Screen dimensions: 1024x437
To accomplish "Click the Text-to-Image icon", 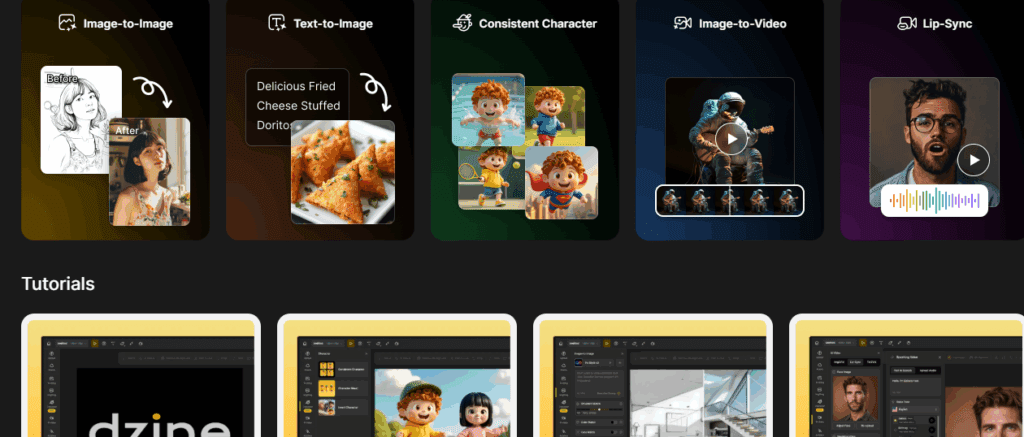I will click(276, 22).
